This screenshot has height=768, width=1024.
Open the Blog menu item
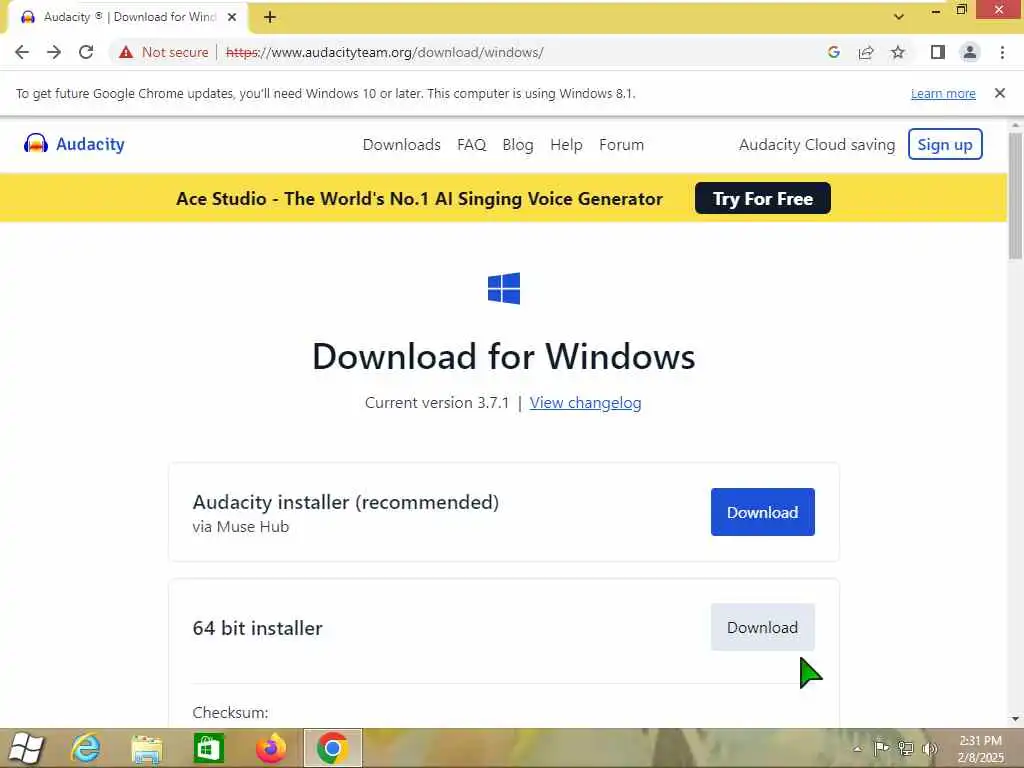click(x=518, y=144)
